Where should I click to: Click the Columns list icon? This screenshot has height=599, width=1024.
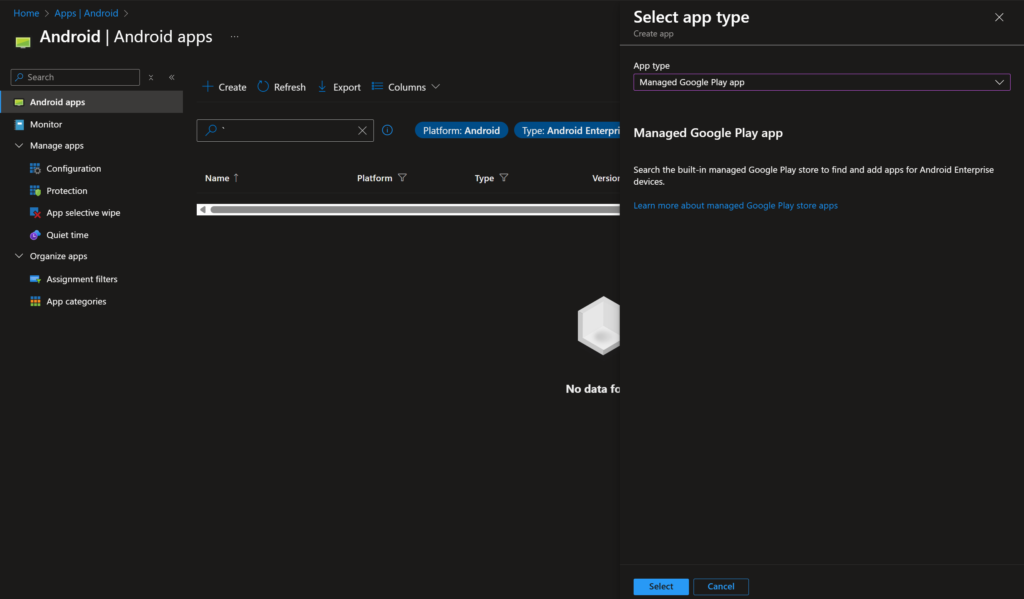pos(377,86)
